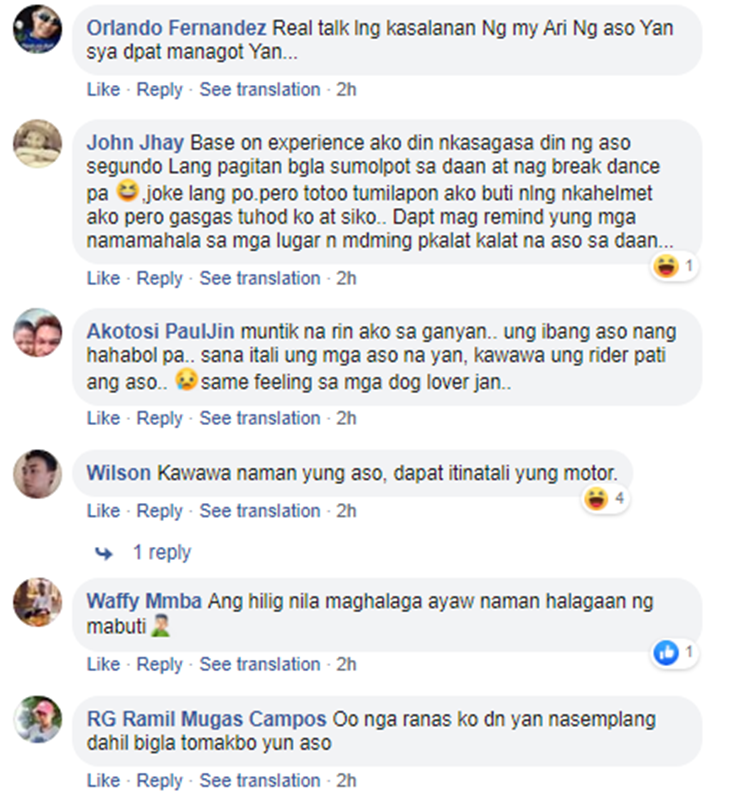The image size is (750, 799).
Task: Open Orlando Fernandez's profile picture
Action: coord(37,29)
